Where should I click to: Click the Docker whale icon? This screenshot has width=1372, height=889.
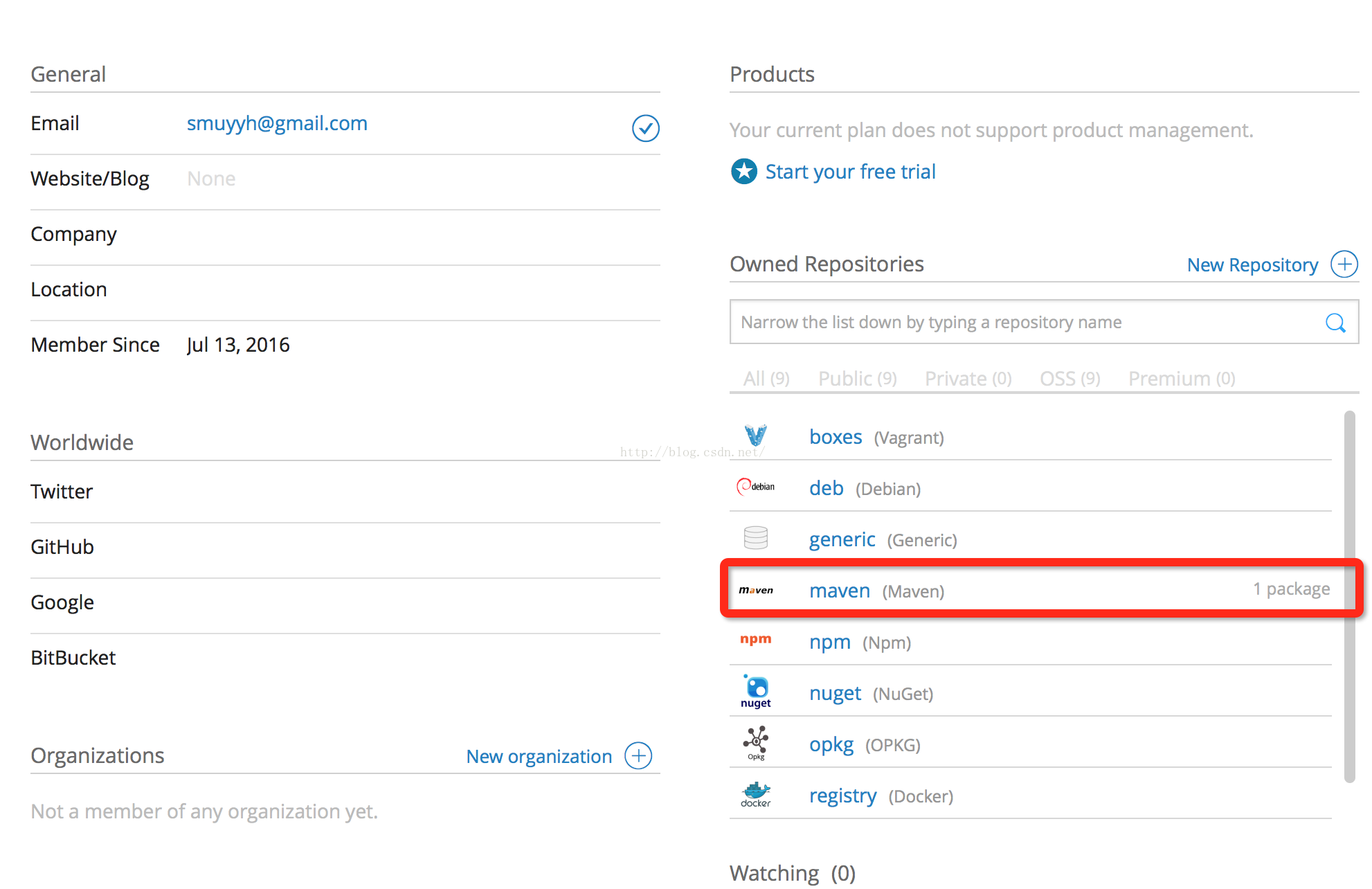(755, 794)
